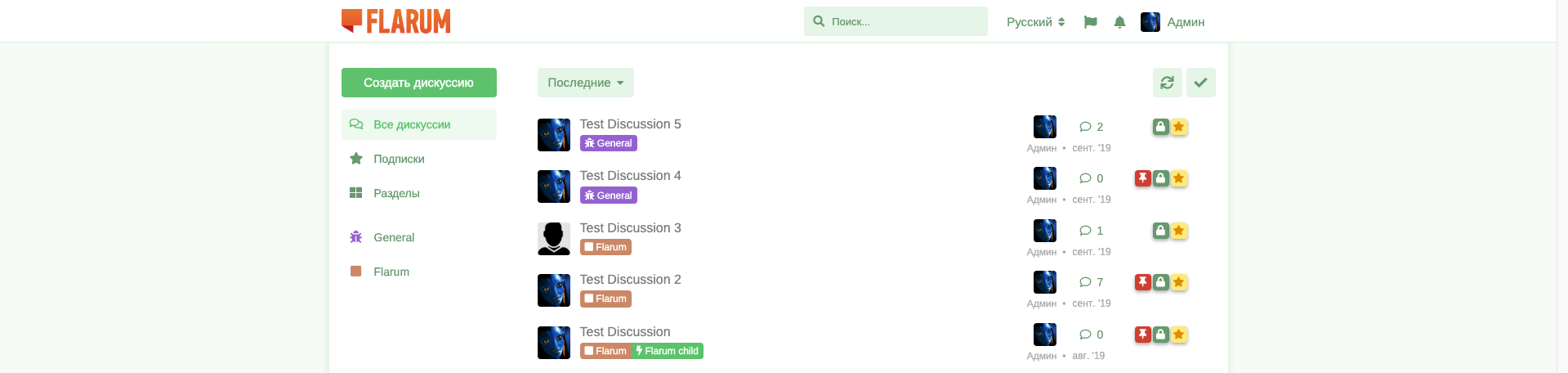Click авг. '19 date text
1568x373 pixels.
tap(1088, 356)
